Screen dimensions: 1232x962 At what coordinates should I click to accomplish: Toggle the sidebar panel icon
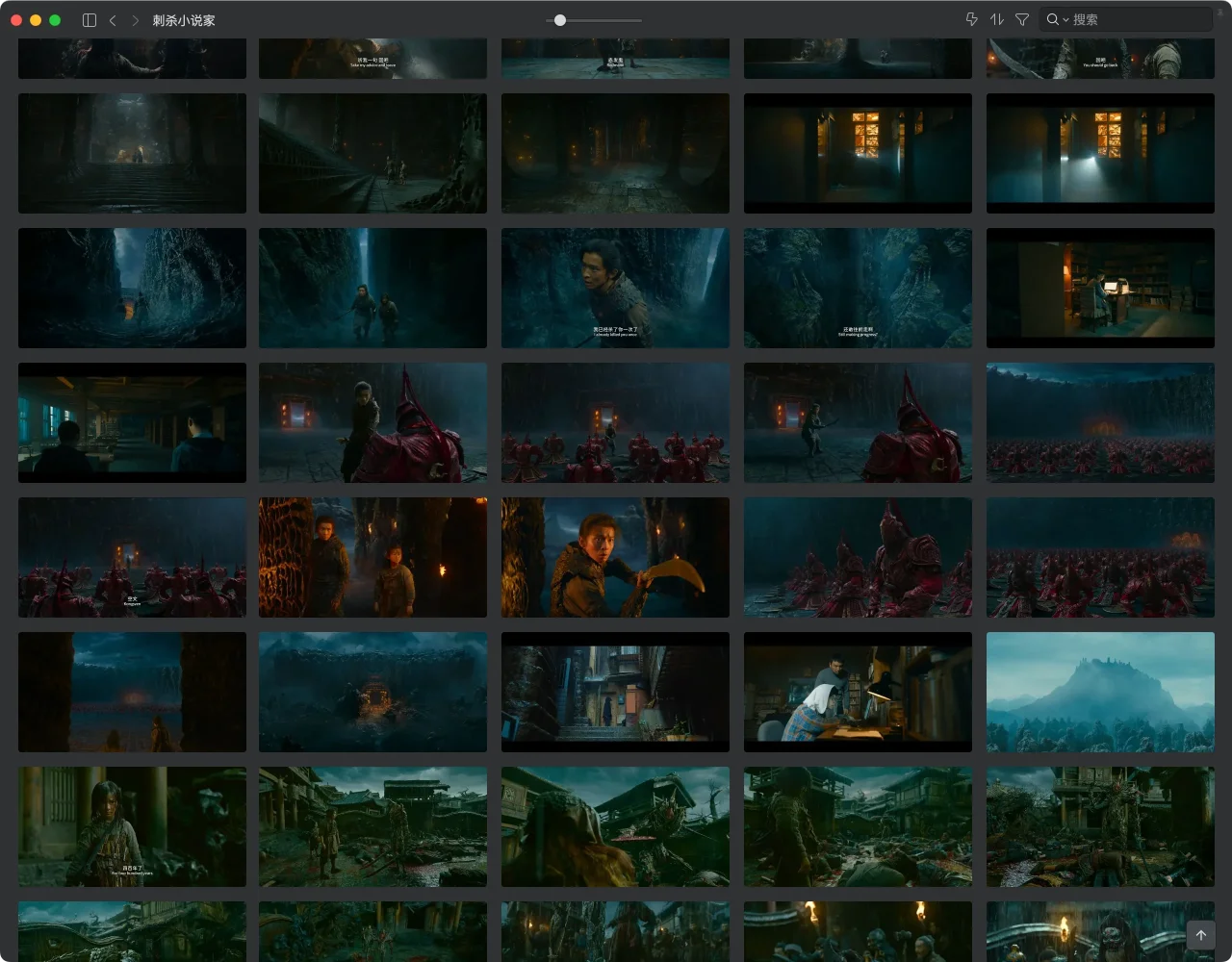[x=90, y=19]
